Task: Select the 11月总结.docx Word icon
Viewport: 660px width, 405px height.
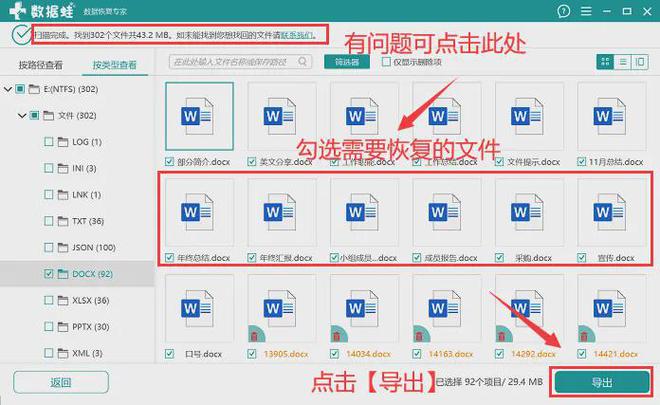Action: coord(609,116)
